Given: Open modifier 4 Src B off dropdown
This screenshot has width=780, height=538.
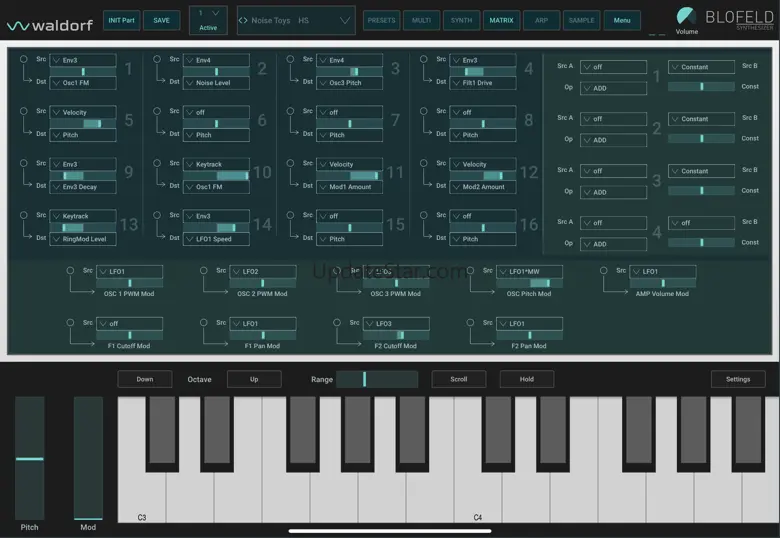Looking at the screenshot, I should pos(701,223).
